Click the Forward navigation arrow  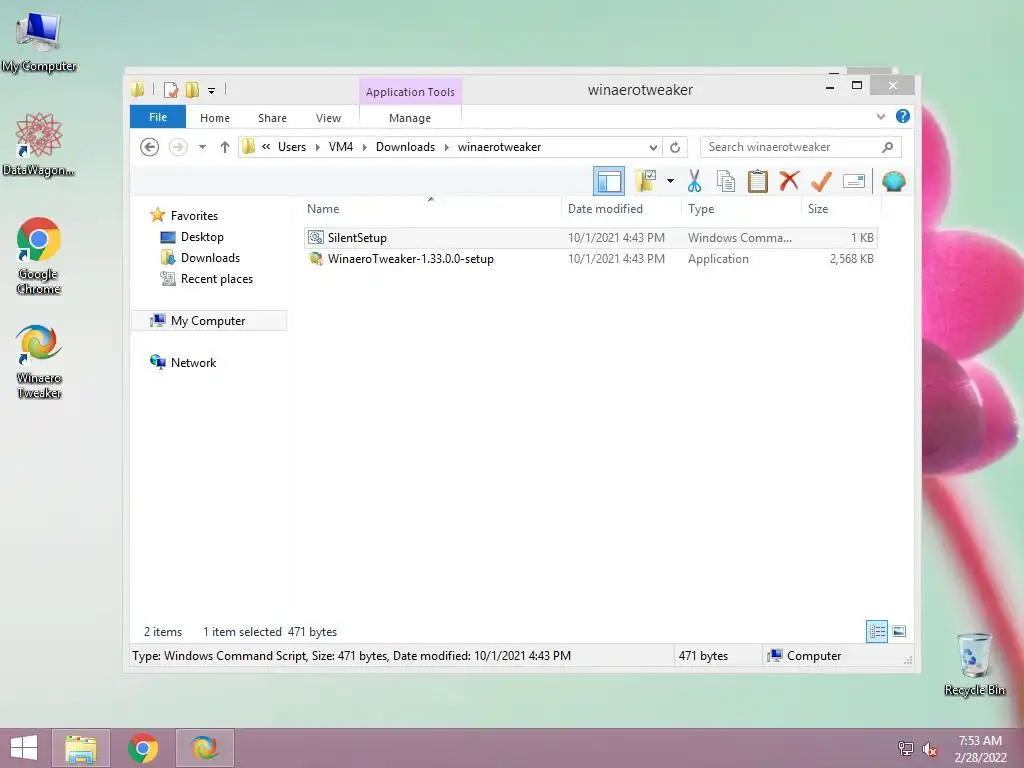[178, 147]
